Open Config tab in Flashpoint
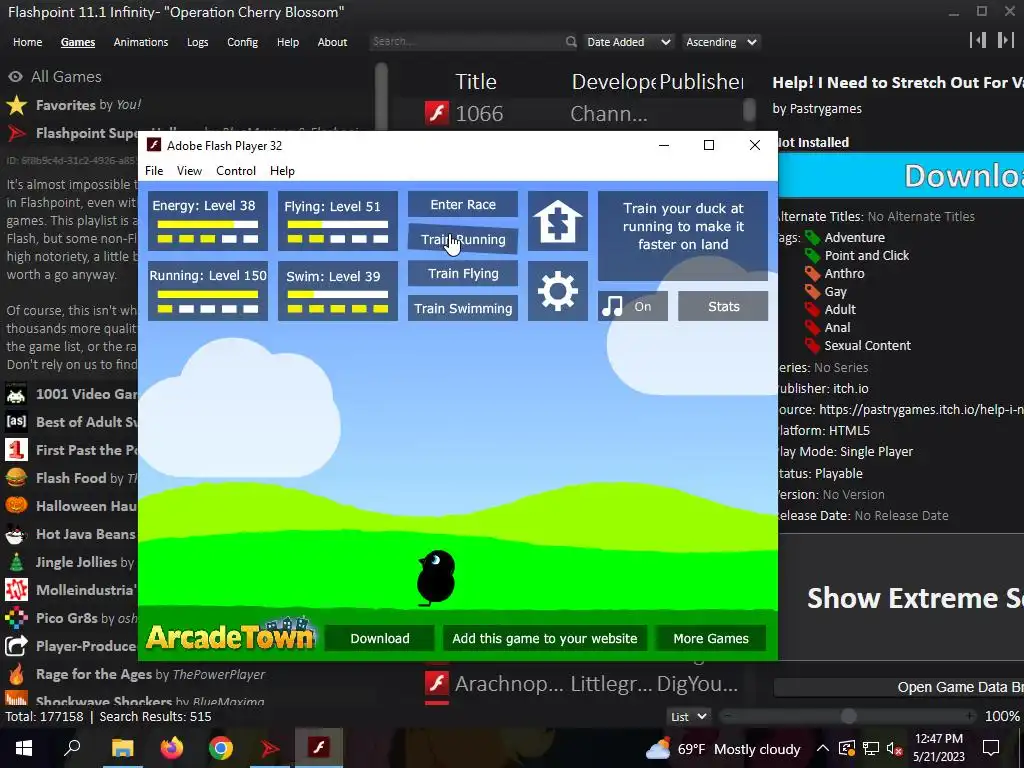Image resolution: width=1024 pixels, height=768 pixels. (242, 42)
